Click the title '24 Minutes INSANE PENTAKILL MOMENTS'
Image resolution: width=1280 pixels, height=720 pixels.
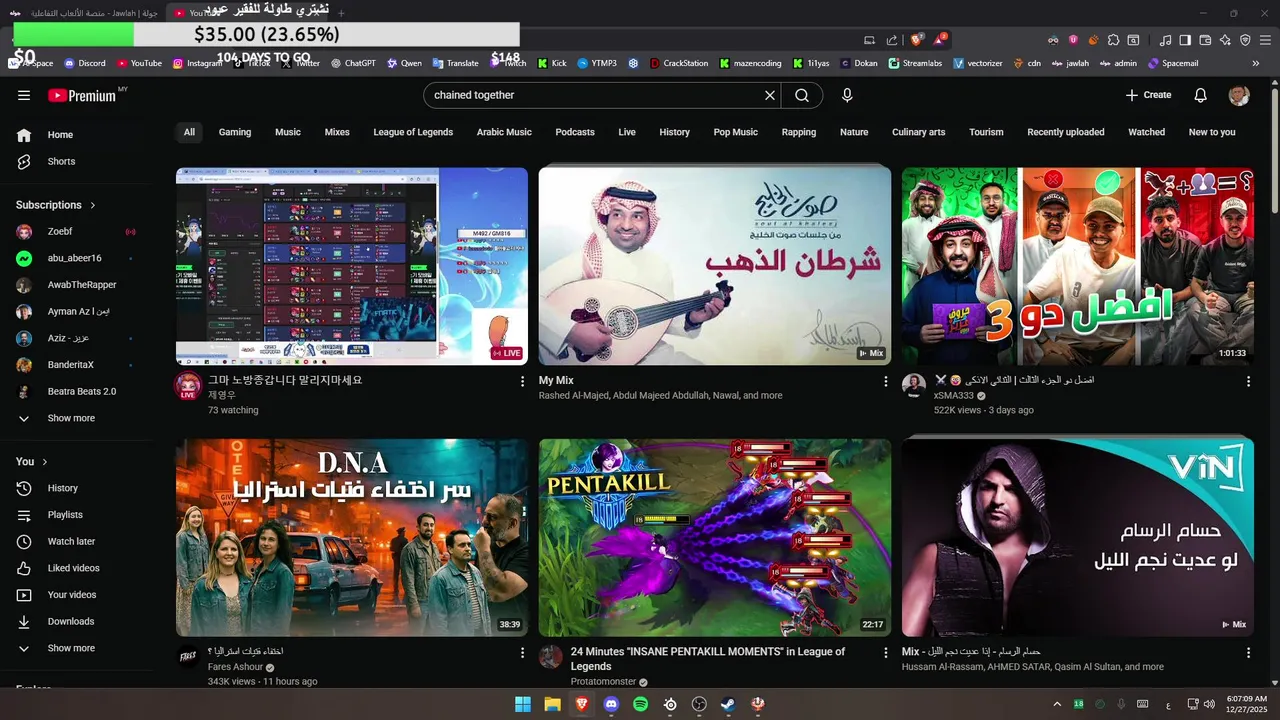tap(708, 659)
